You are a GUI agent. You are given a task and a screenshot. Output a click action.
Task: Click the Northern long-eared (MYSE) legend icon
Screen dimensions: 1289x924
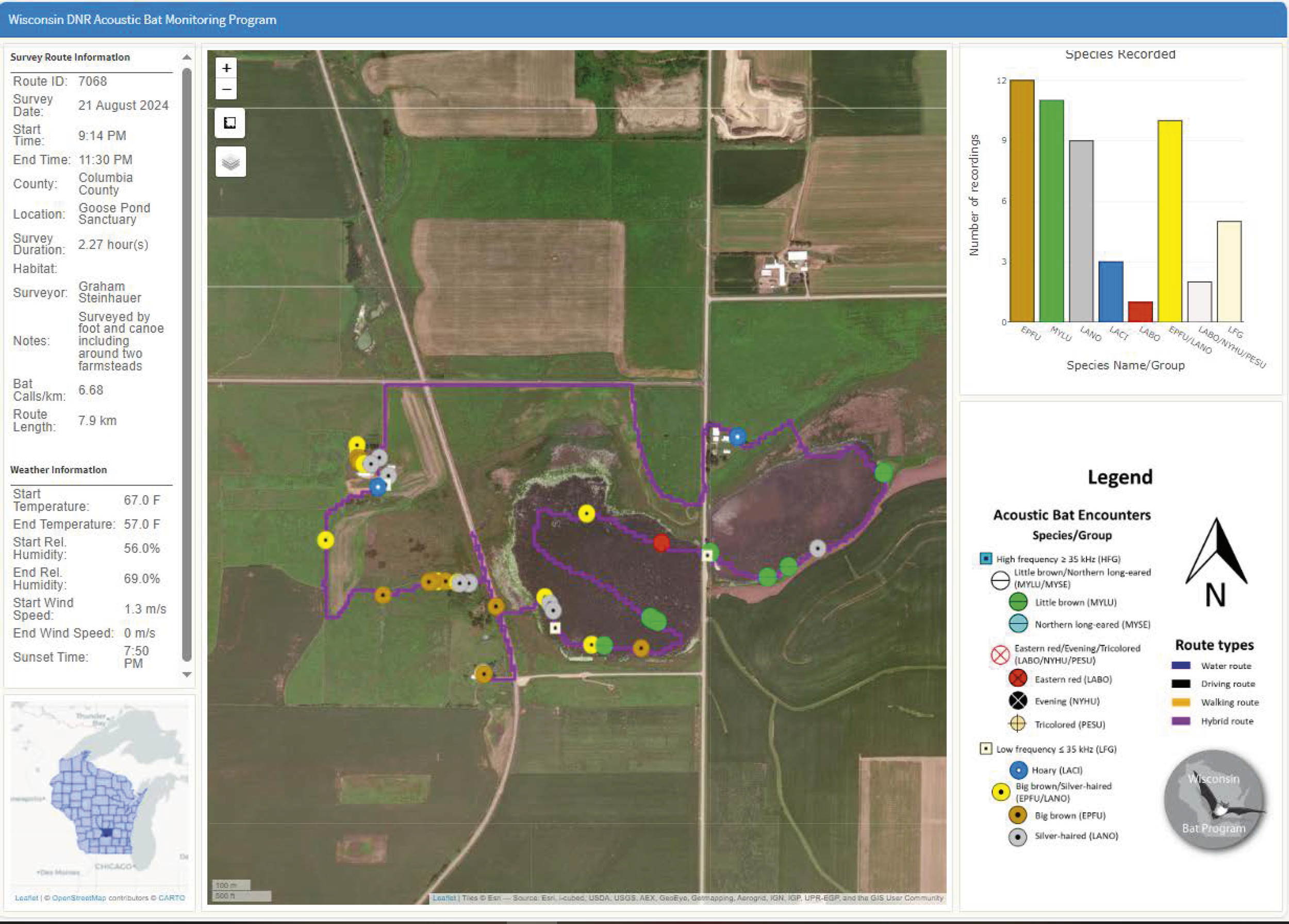[1018, 624]
